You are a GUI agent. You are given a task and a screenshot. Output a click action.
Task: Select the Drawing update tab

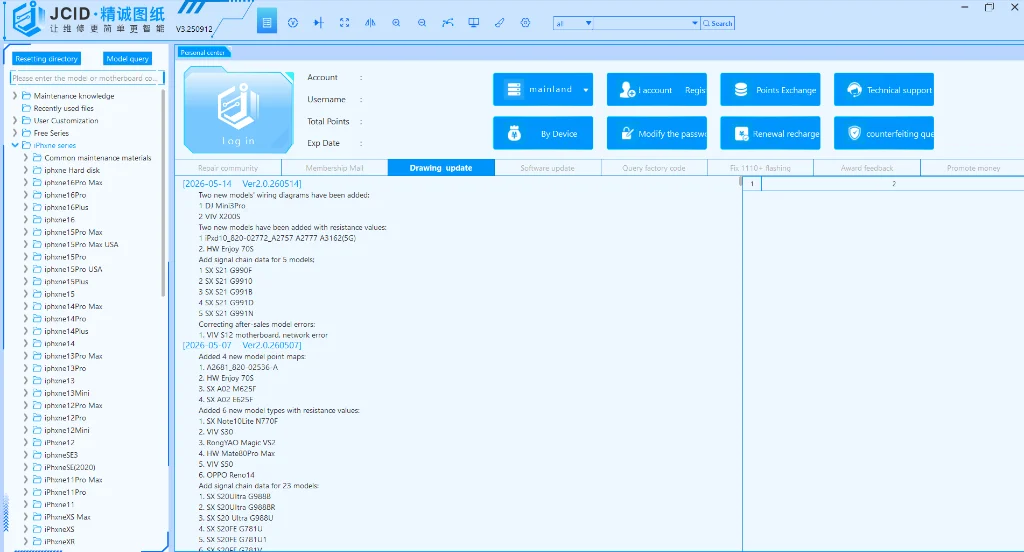(x=441, y=168)
